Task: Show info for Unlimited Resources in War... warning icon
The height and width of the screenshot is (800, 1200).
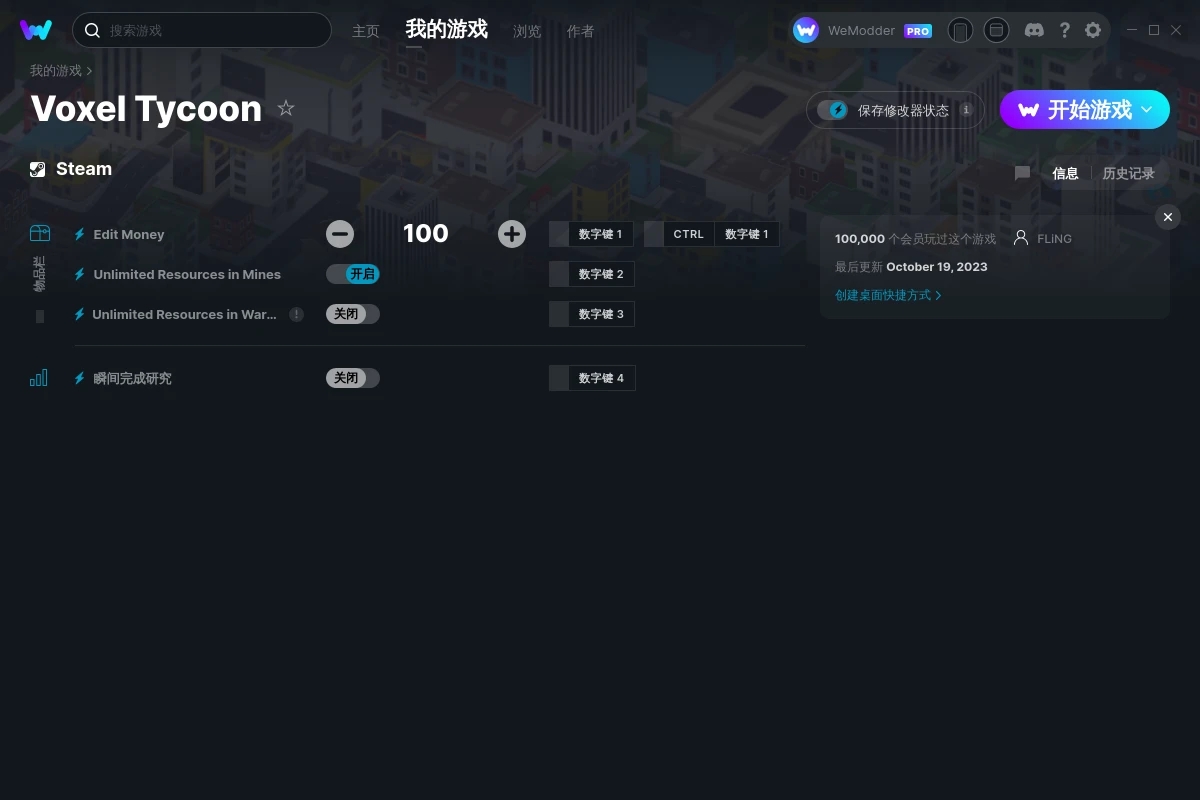Action: (297, 314)
